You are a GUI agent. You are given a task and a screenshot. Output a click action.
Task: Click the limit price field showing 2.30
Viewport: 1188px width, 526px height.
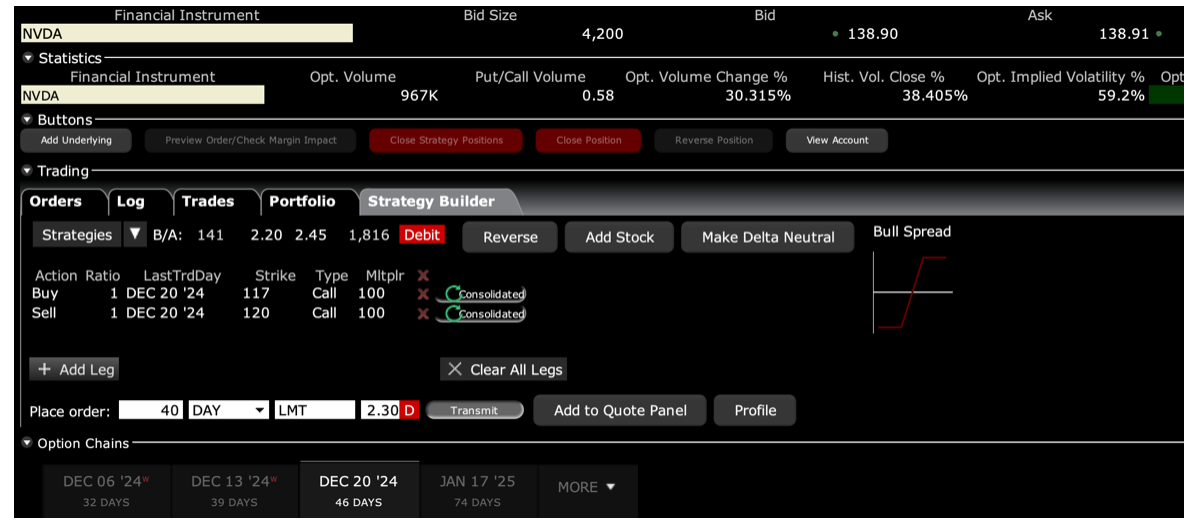coord(380,410)
